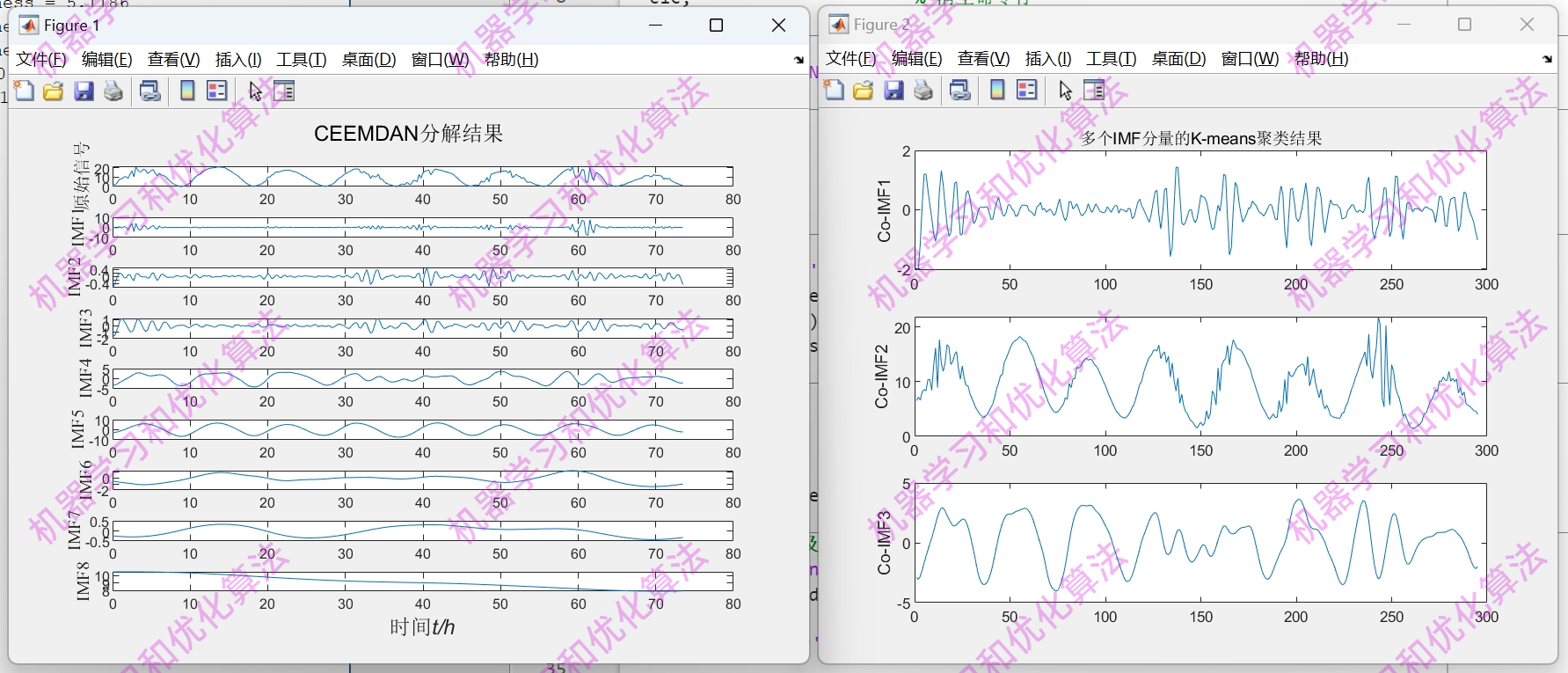Open 帮助(H) menu in Figure 2
Image resolution: width=1568 pixels, height=673 pixels.
coord(1322,59)
